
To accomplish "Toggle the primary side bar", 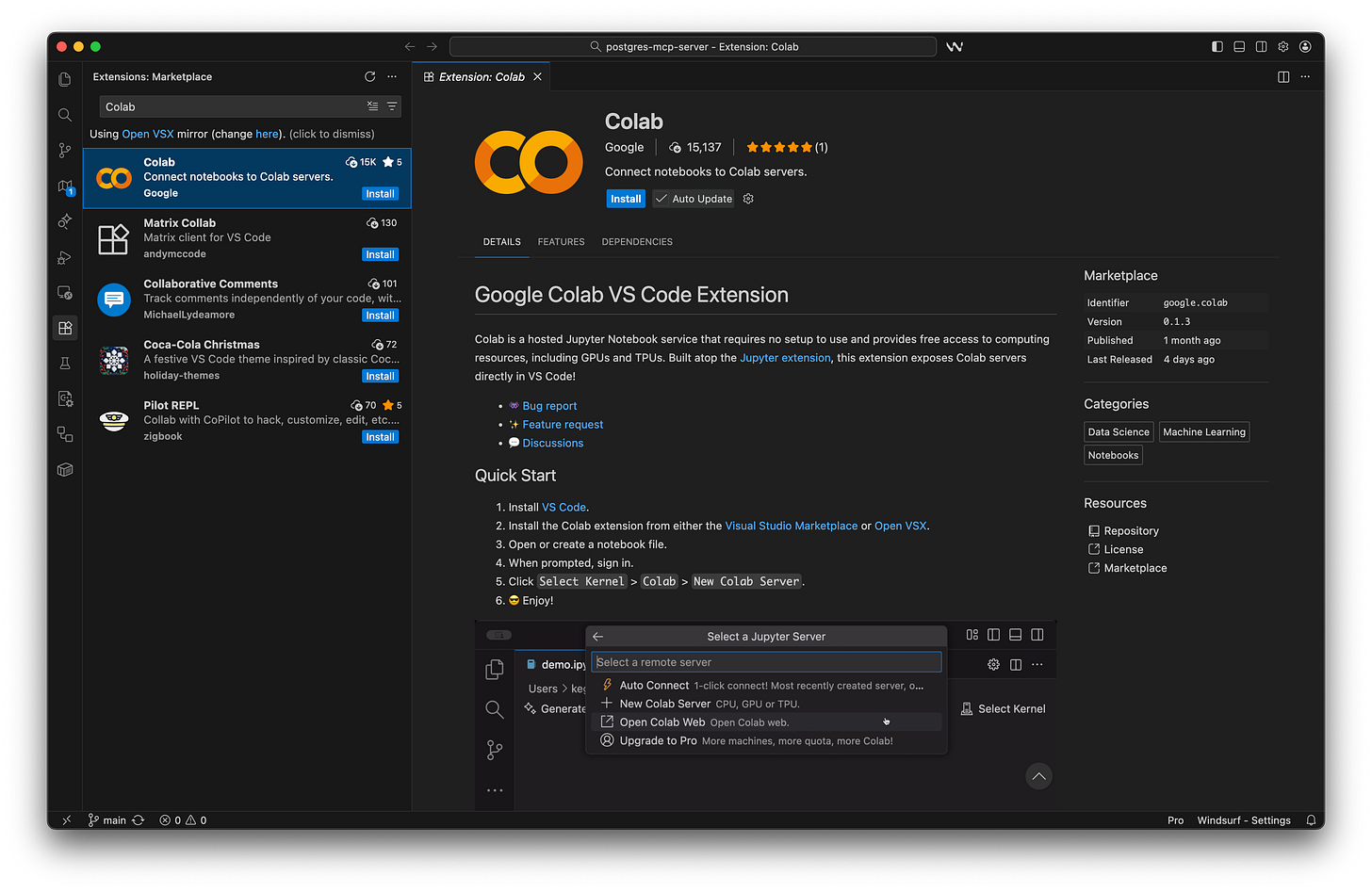I will coord(1217,46).
